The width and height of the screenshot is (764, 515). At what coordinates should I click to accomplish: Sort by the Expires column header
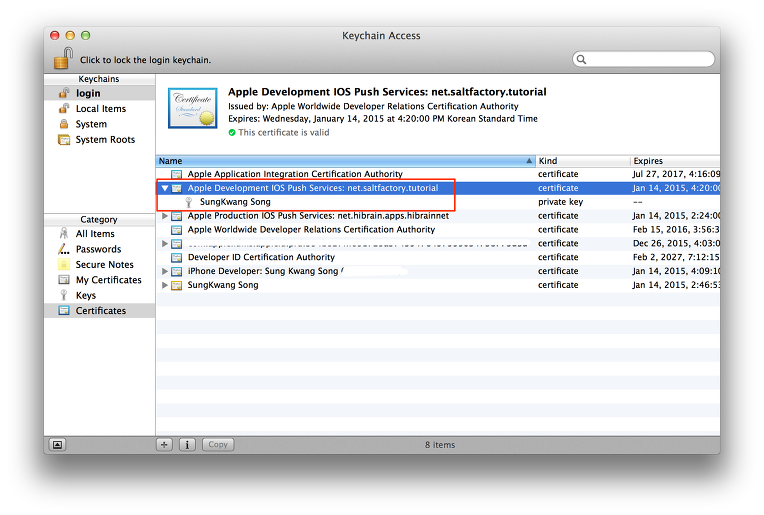(x=675, y=161)
